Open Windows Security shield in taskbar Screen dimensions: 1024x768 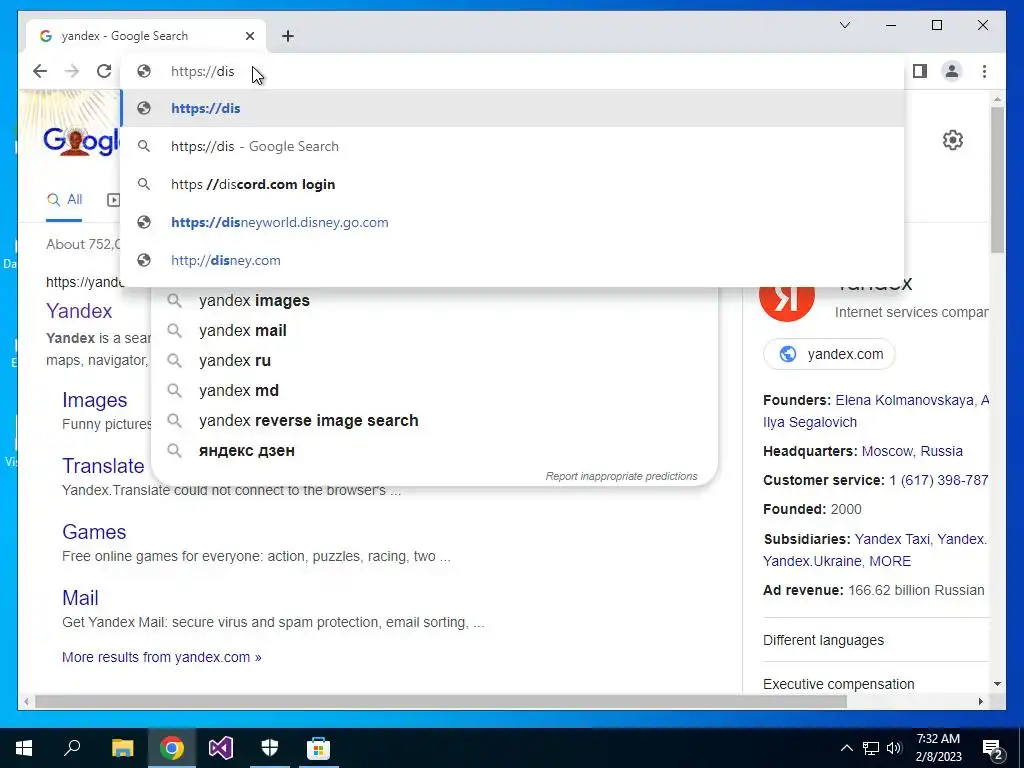coord(270,748)
